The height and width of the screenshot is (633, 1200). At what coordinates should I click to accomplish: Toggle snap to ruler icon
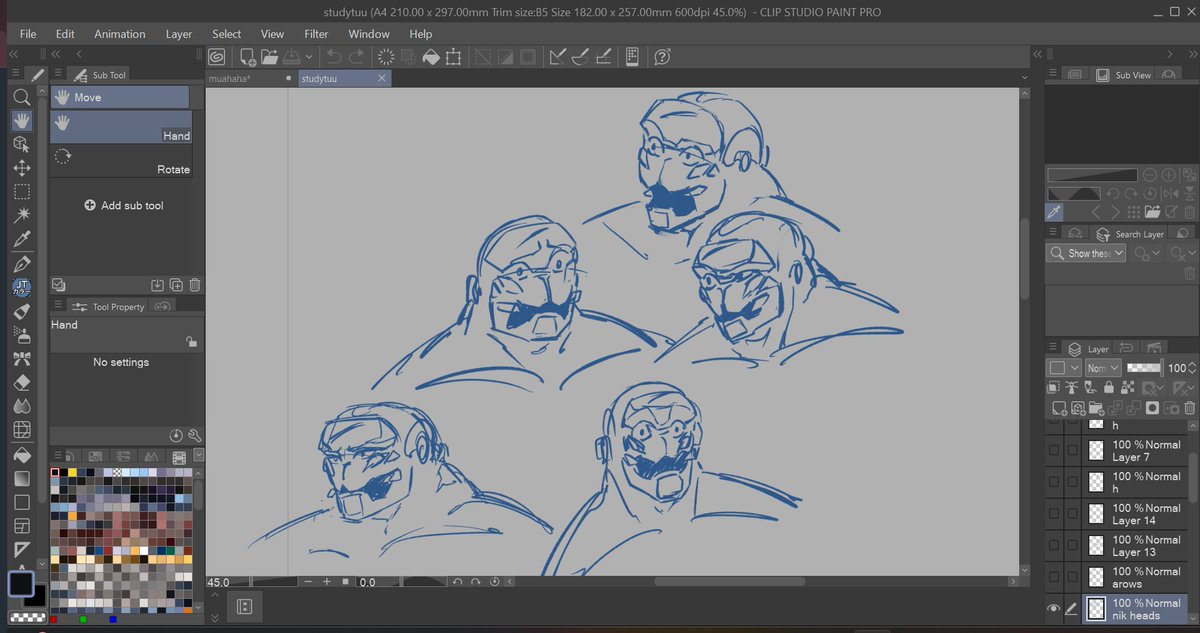(558, 58)
